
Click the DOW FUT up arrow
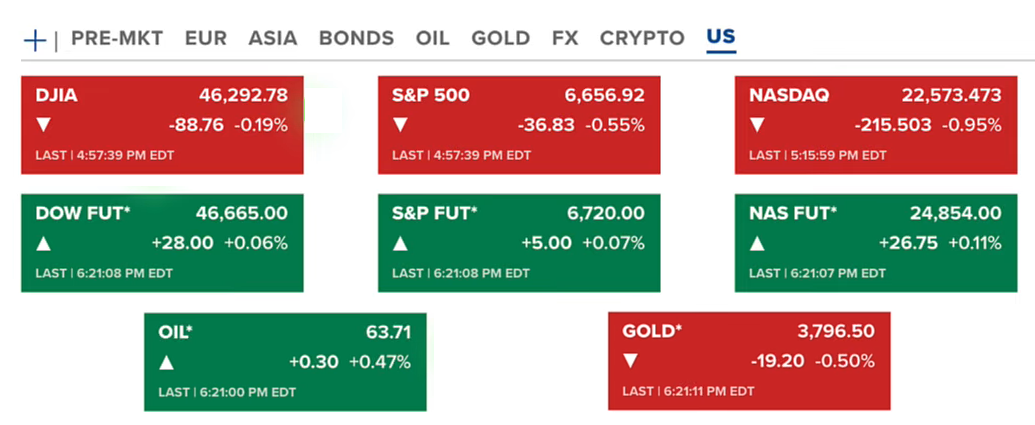43,243
